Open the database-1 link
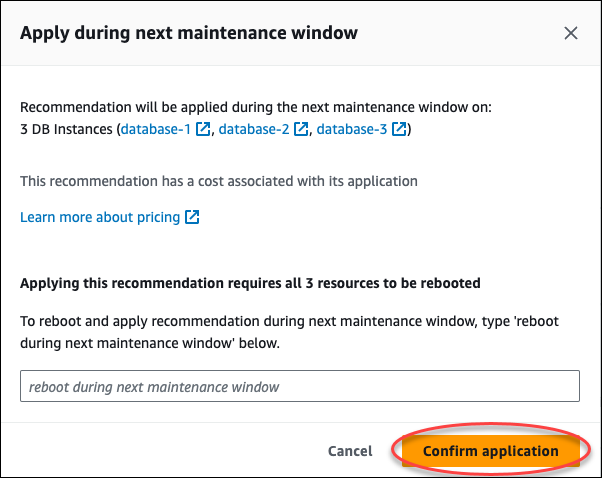 tap(156, 129)
